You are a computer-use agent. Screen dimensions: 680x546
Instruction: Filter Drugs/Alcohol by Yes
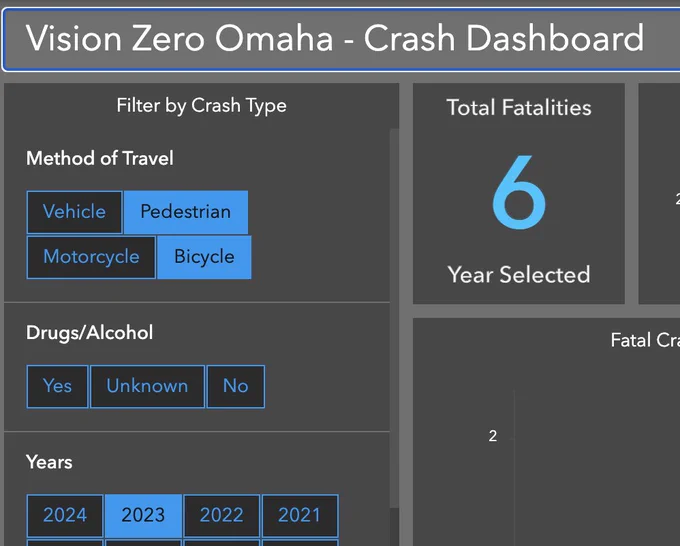[x=57, y=386]
